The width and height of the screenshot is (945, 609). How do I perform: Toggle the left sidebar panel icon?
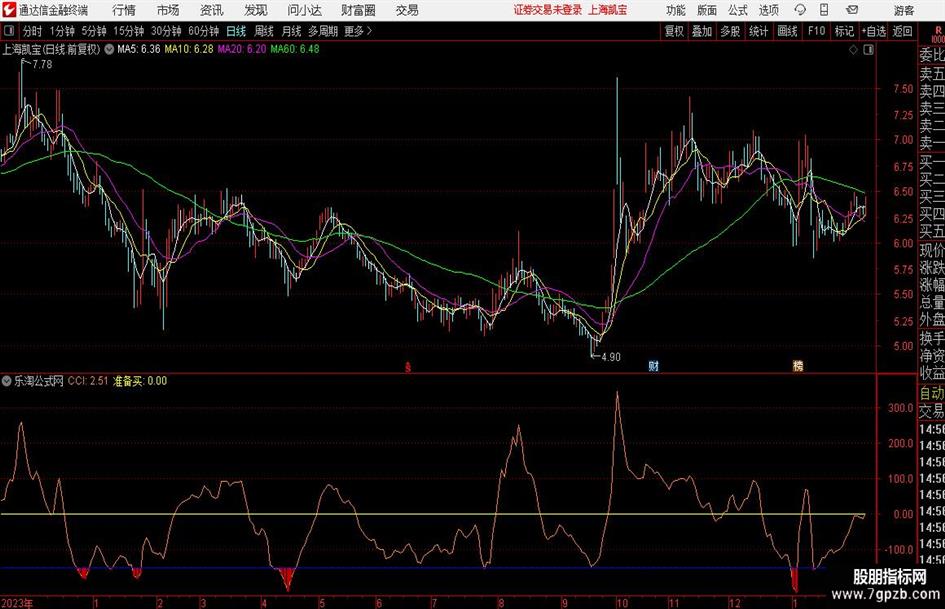click(9, 31)
